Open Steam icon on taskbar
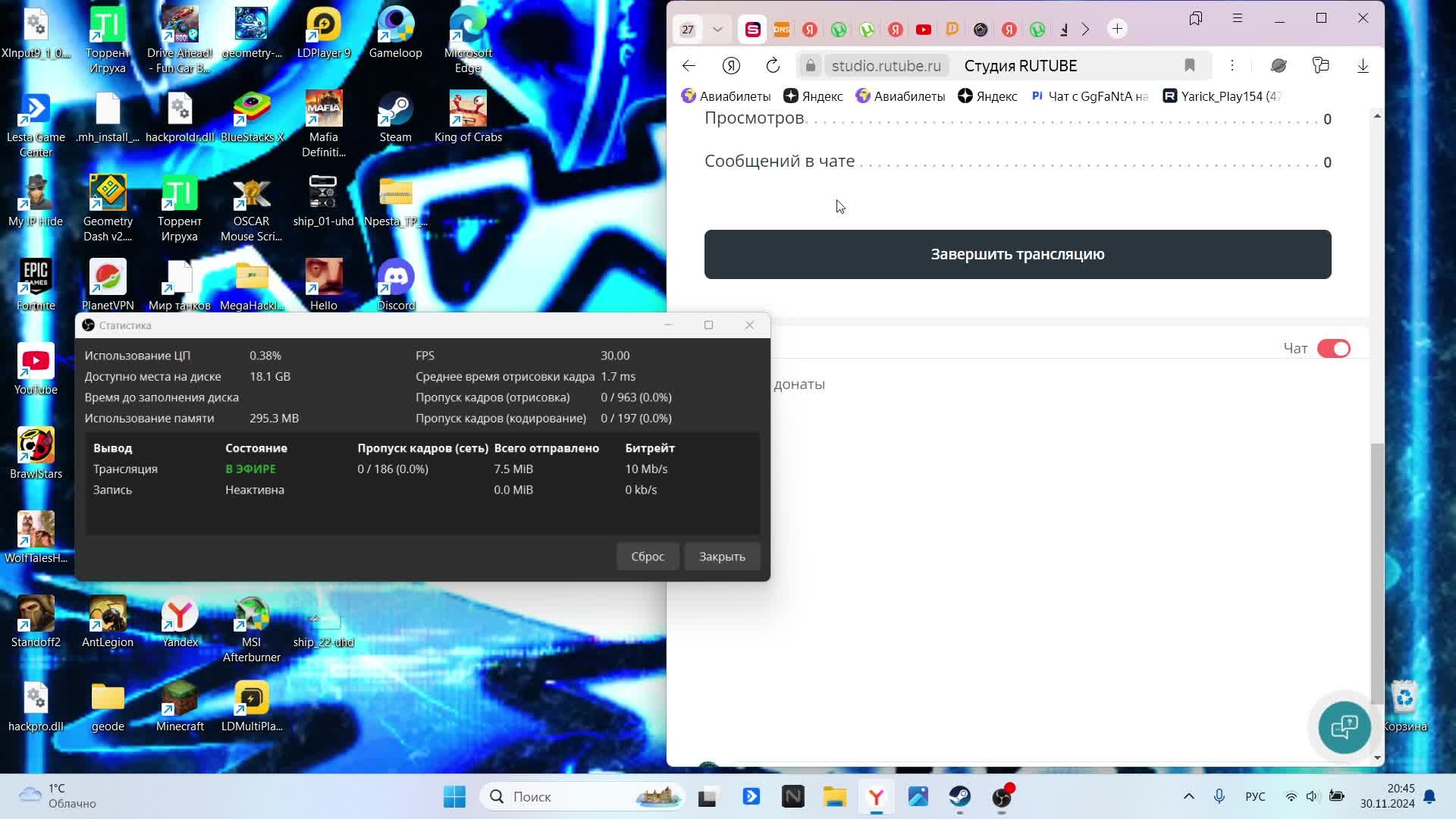 point(960,797)
